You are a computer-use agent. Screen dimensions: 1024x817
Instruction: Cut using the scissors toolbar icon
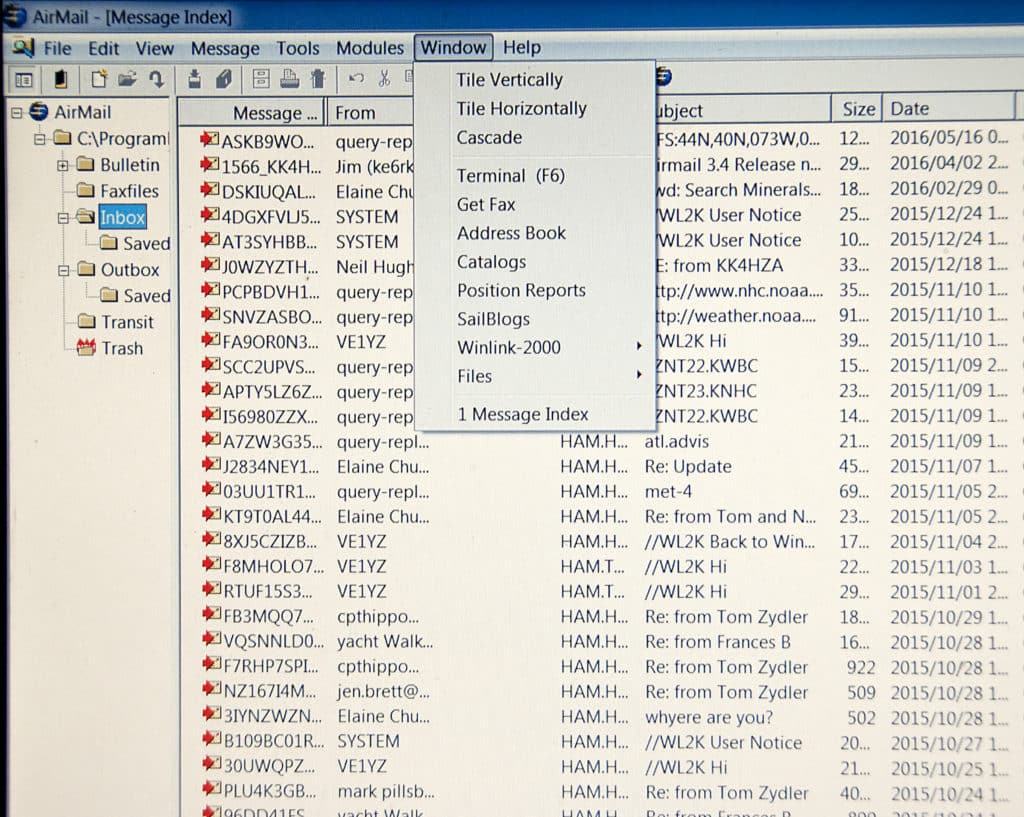pos(385,78)
